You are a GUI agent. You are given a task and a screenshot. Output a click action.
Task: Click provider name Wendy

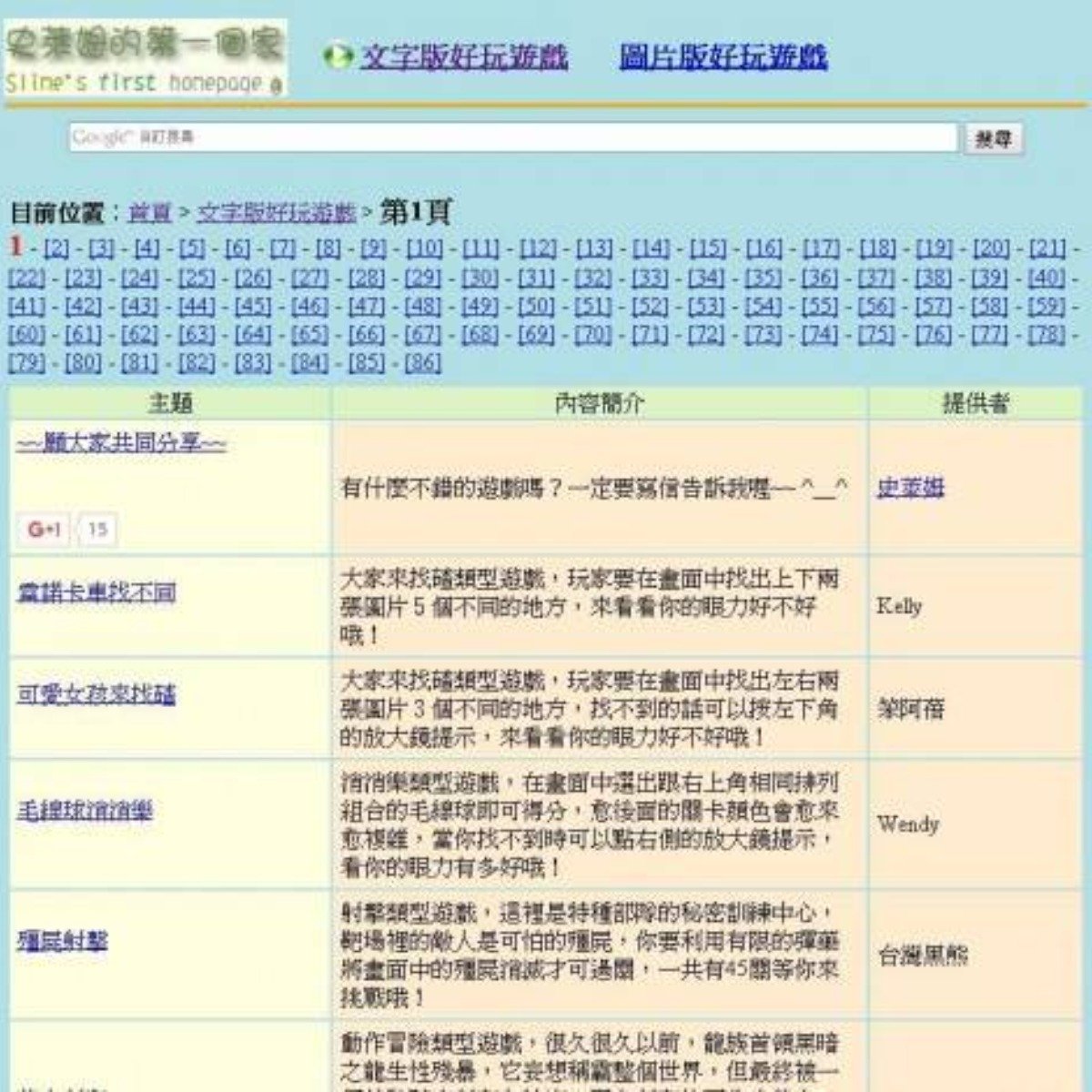click(x=908, y=824)
